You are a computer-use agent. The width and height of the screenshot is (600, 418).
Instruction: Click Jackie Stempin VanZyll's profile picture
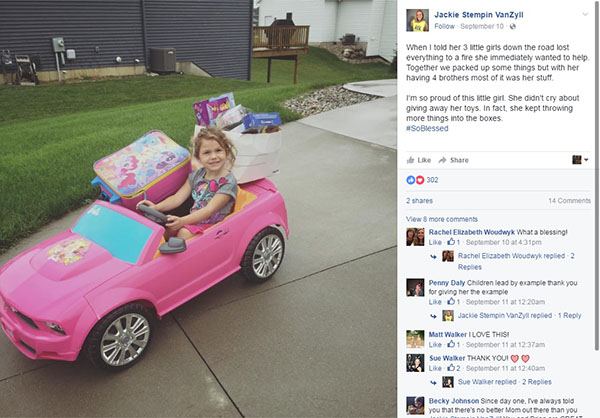[417, 20]
